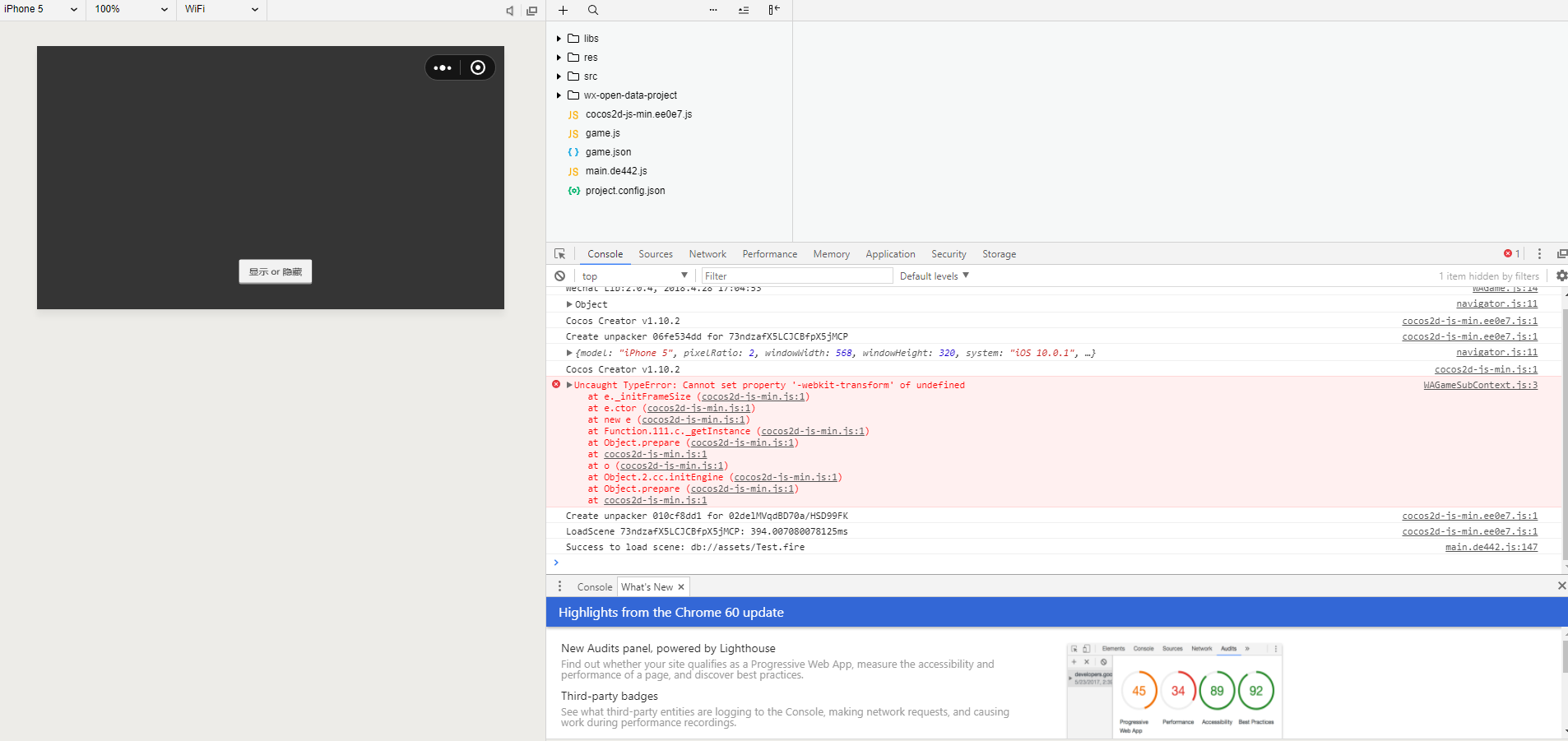Open the game.json file
1568x741 pixels.
point(608,152)
